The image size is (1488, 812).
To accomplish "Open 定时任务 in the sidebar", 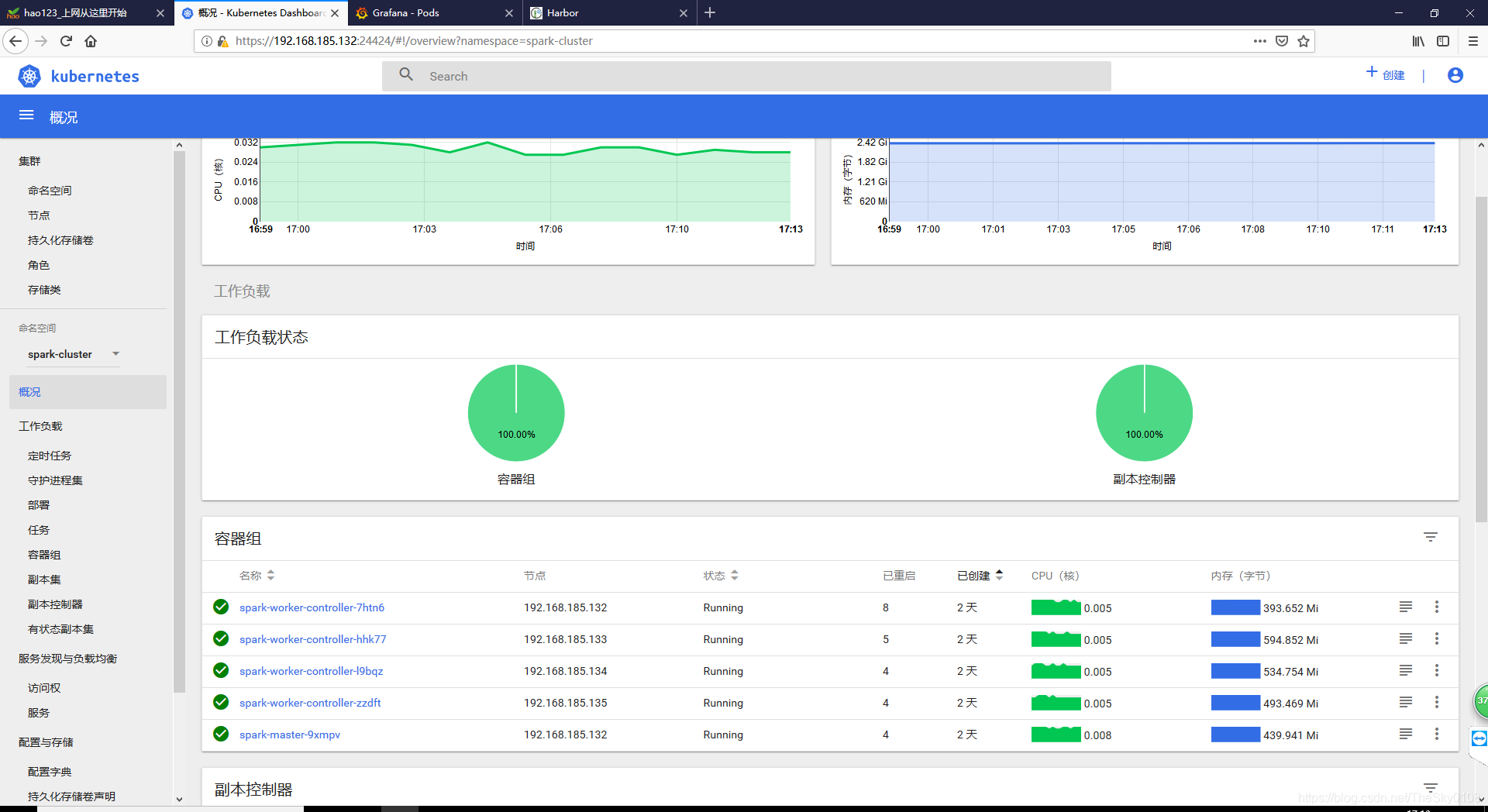I will coord(50,456).
